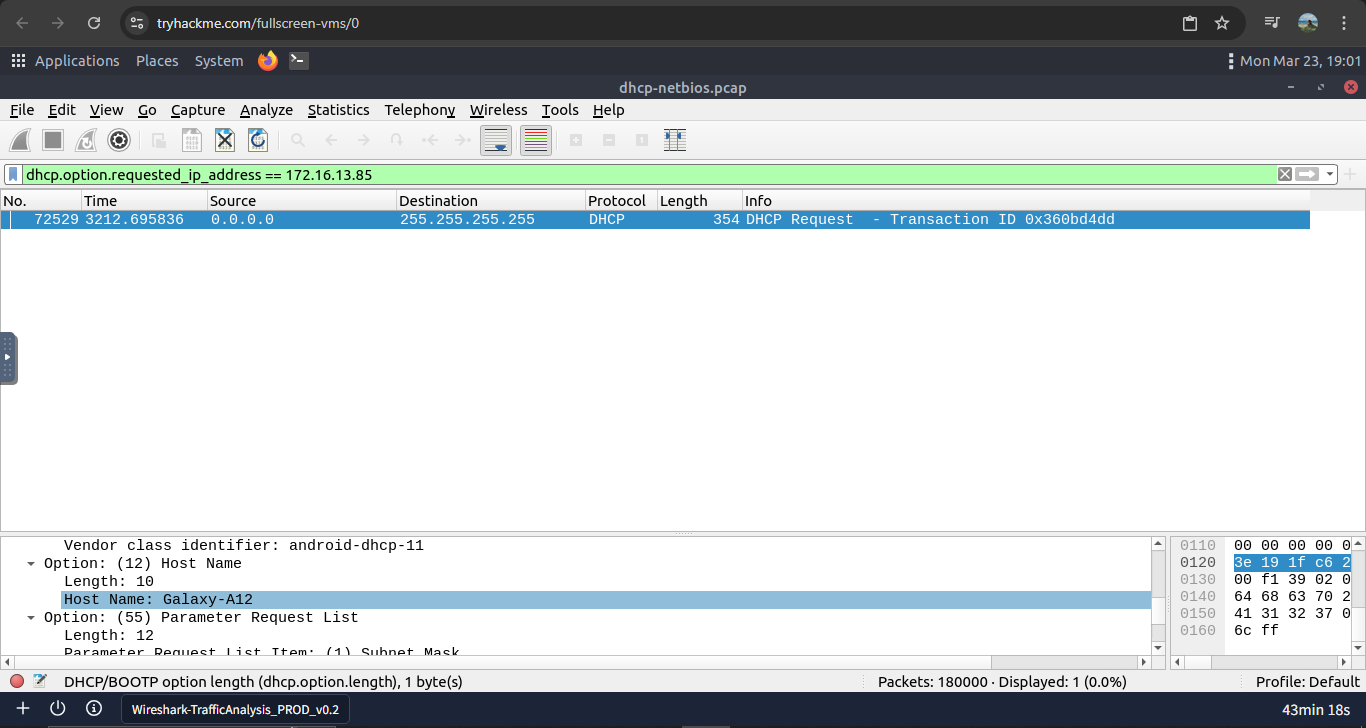The image size is (1366, 728).
Task: Open the Wireless menu
Action: coord(498,110)
